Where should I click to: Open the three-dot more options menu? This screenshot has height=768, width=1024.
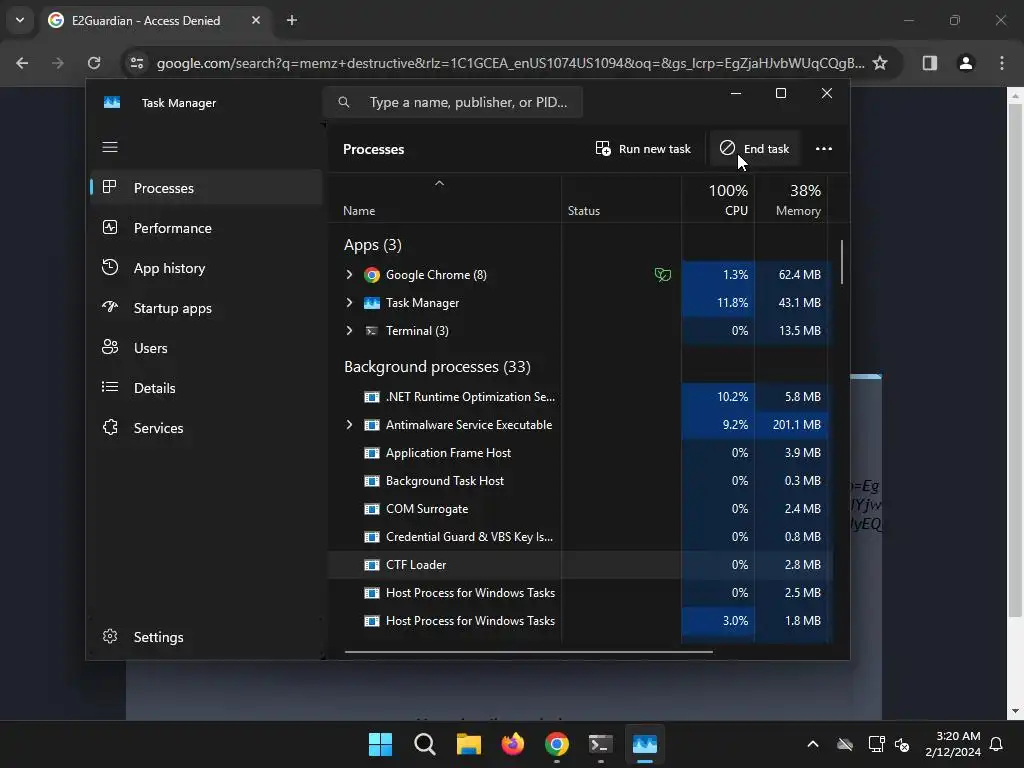click(x=824, y=149)
